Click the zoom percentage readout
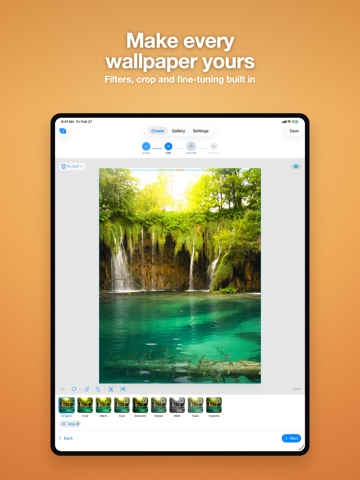360x480 pixels. coord(296,389)
